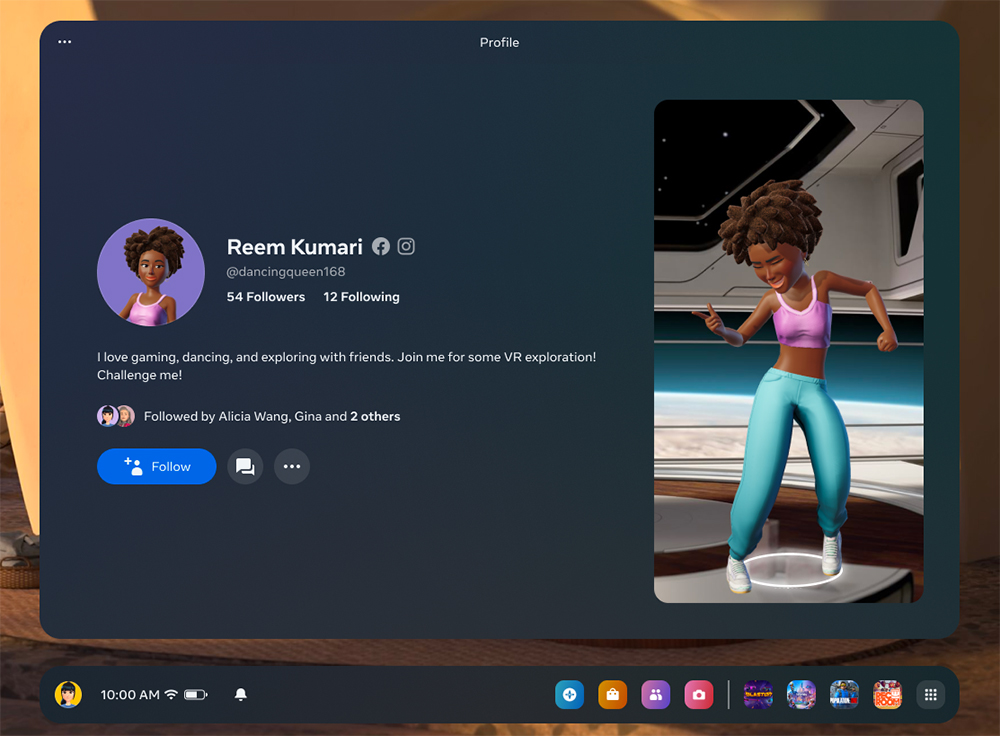Viewport: 1000px width, 736px height.
Task: Open the notifications bell
Action: tap(241, 694)
